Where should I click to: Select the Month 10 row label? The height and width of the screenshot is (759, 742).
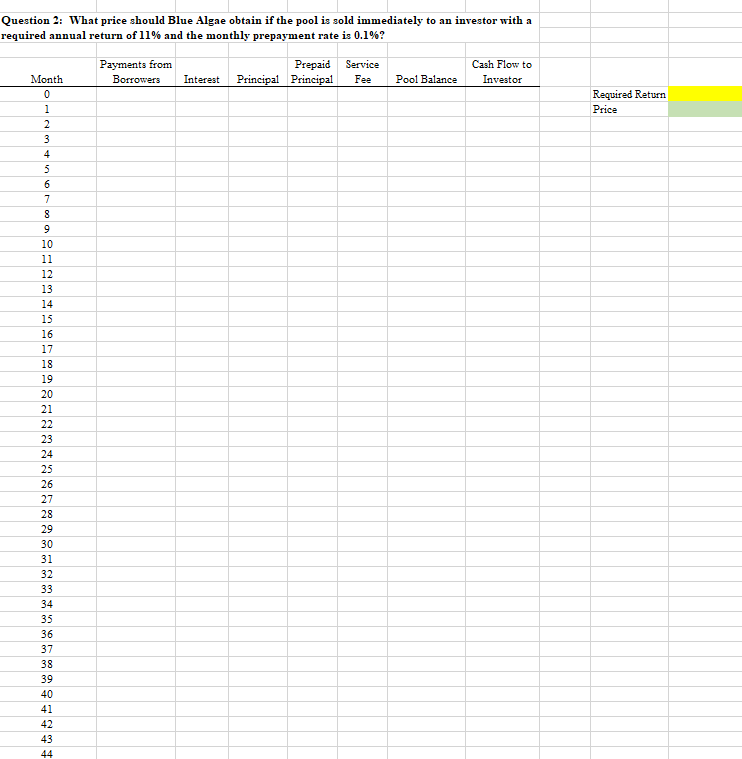coord(47,244)
